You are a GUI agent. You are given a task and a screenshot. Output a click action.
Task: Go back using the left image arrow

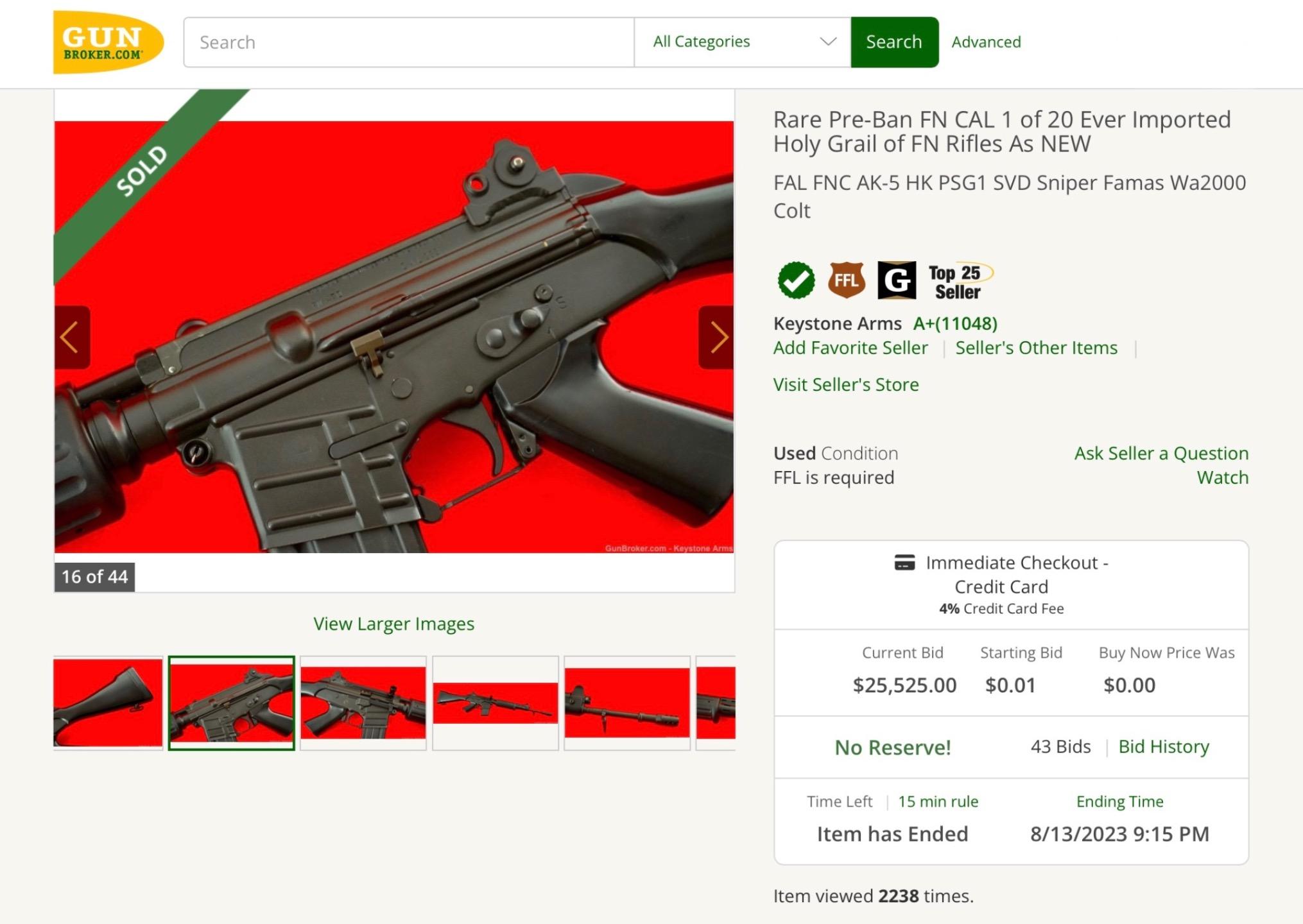pos(70,338)
